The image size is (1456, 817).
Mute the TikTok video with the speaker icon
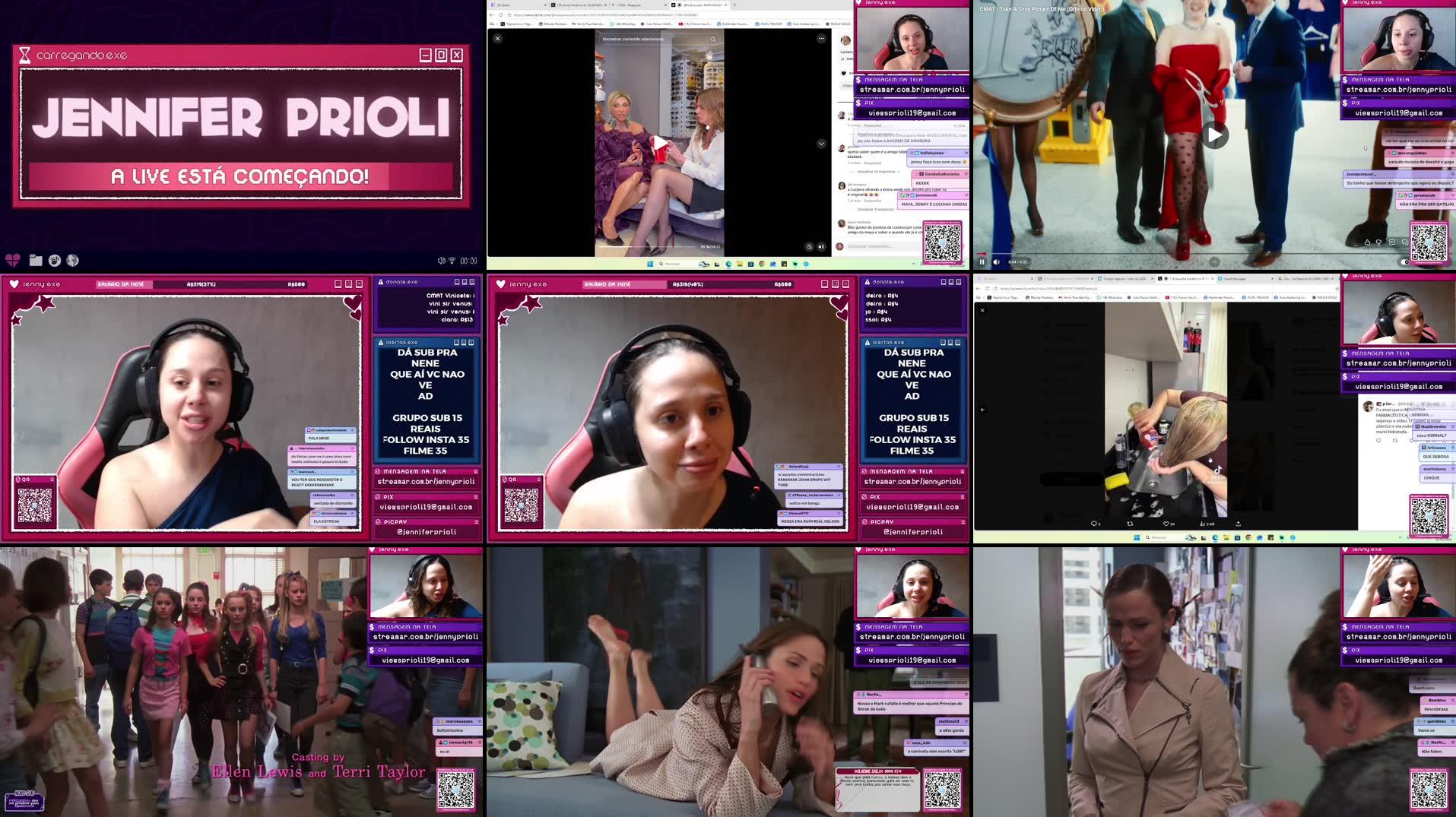[x=821, y=246]
